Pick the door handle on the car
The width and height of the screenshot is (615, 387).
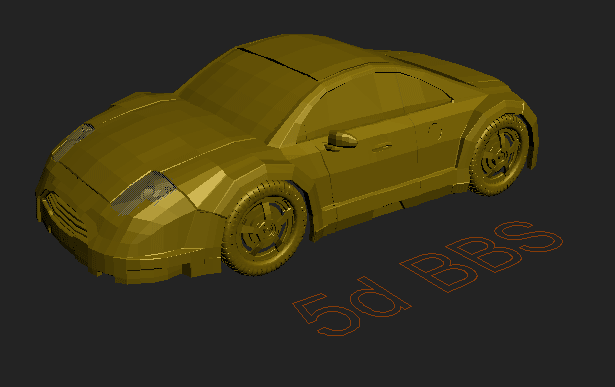click(382, 147)
